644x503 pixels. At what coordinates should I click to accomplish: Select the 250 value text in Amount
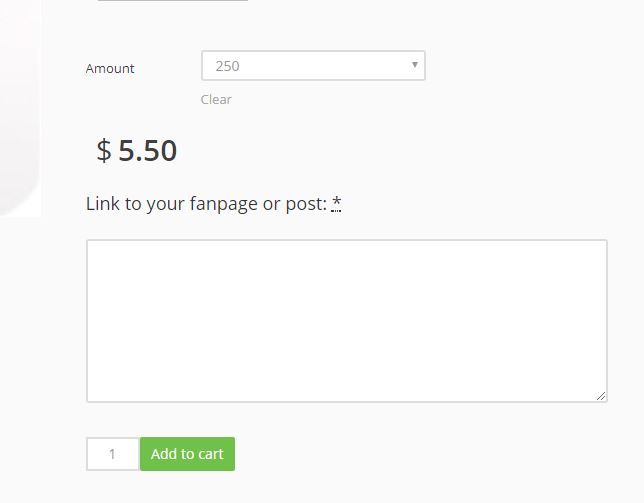pyautogui.click(x=228, y=66)
